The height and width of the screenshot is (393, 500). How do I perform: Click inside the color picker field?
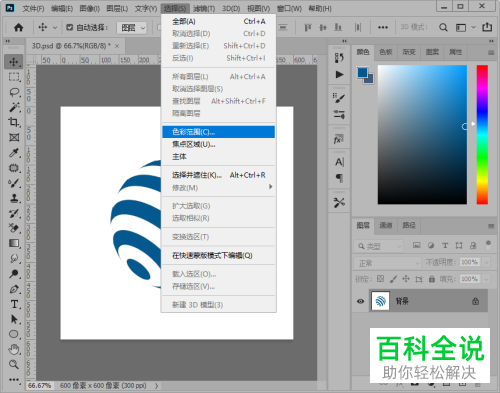click(x=422, y=134)
